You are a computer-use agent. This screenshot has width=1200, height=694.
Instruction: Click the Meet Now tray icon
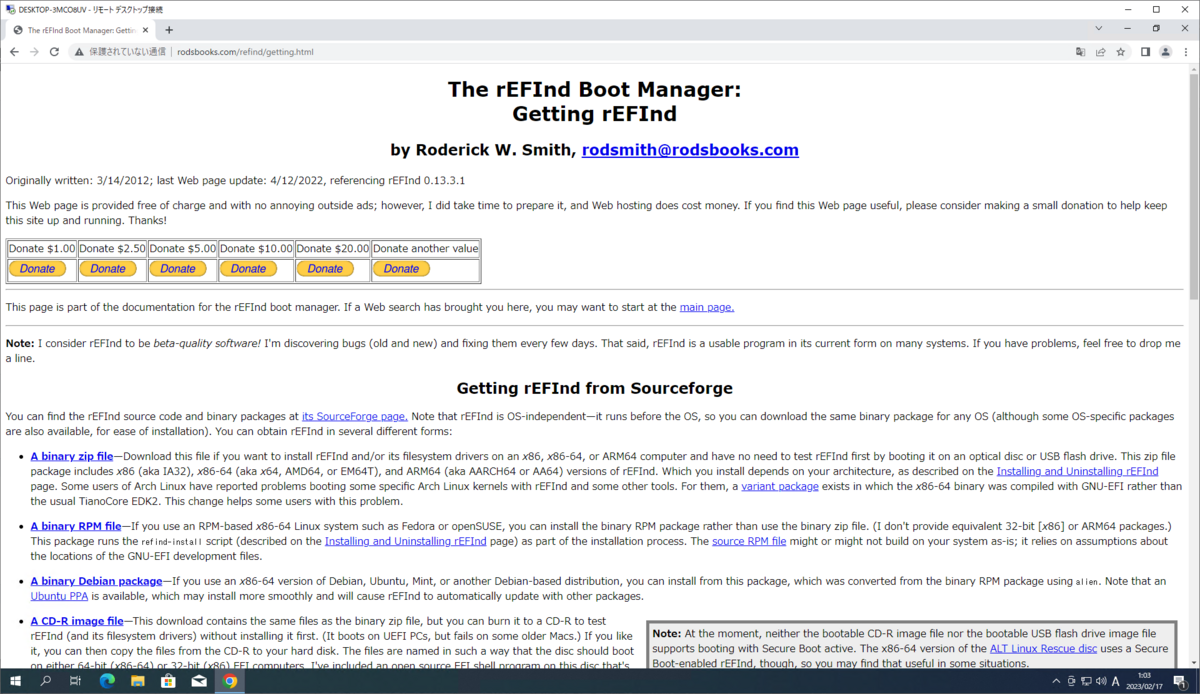point(1073,681)
